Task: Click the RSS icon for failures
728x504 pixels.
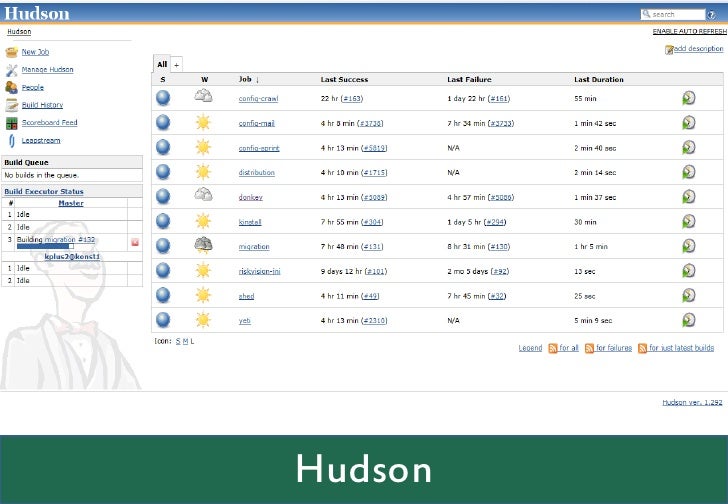Action: click(589, 348)
